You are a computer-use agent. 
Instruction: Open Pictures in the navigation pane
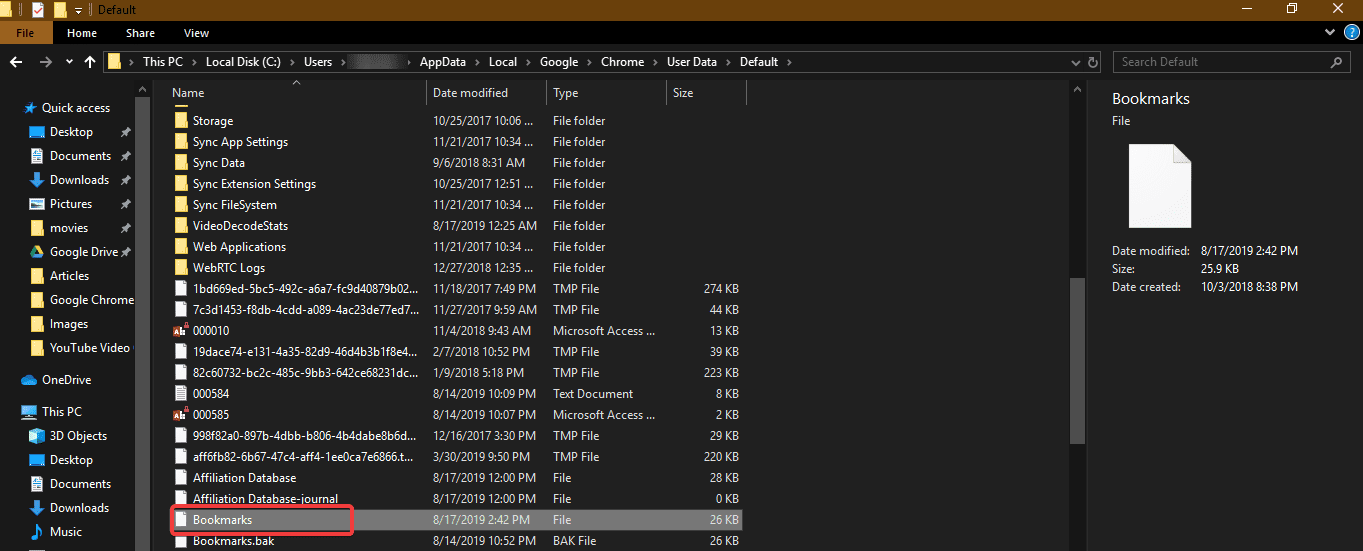click(x=71, y=204)
